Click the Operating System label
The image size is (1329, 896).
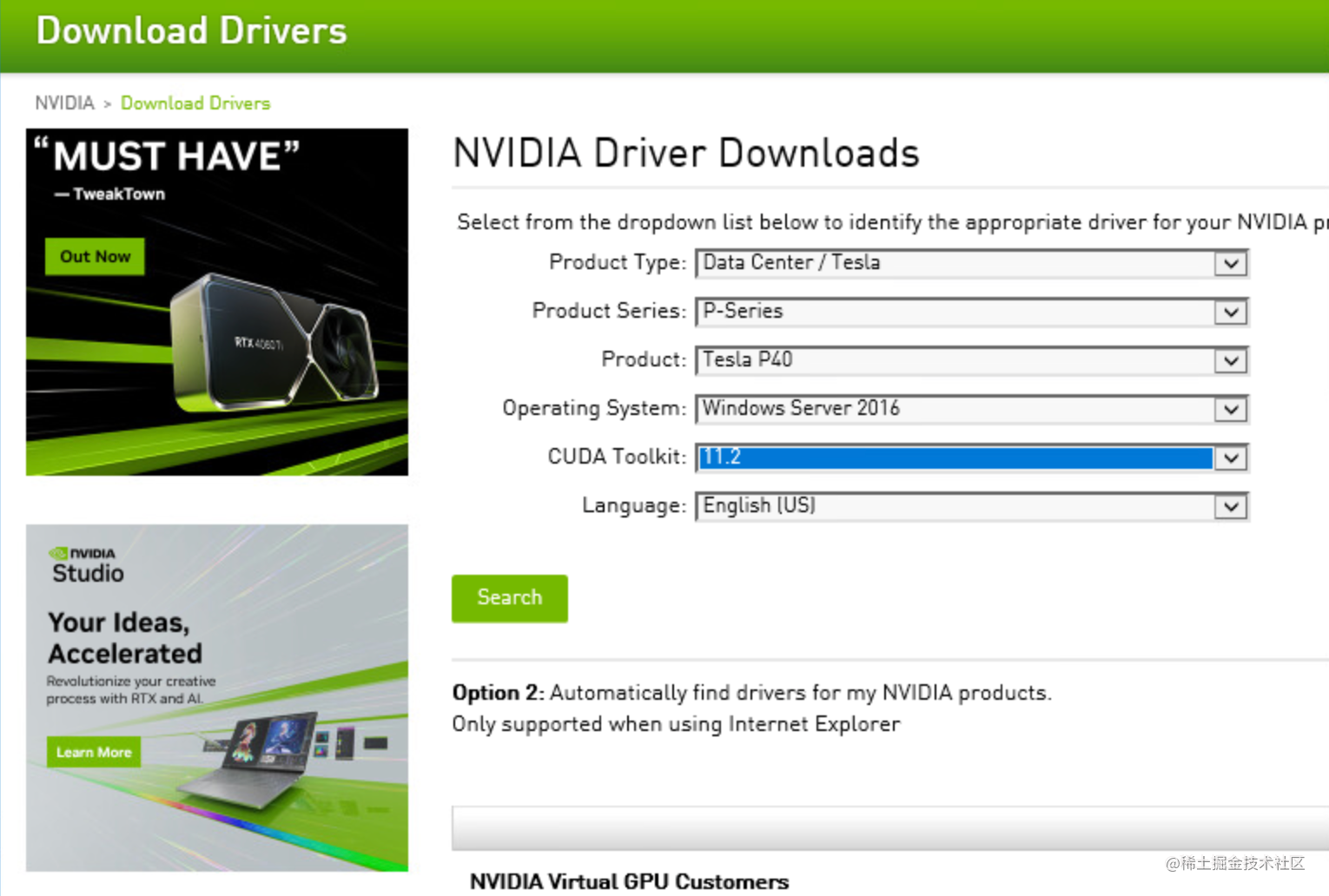point(594,408)
